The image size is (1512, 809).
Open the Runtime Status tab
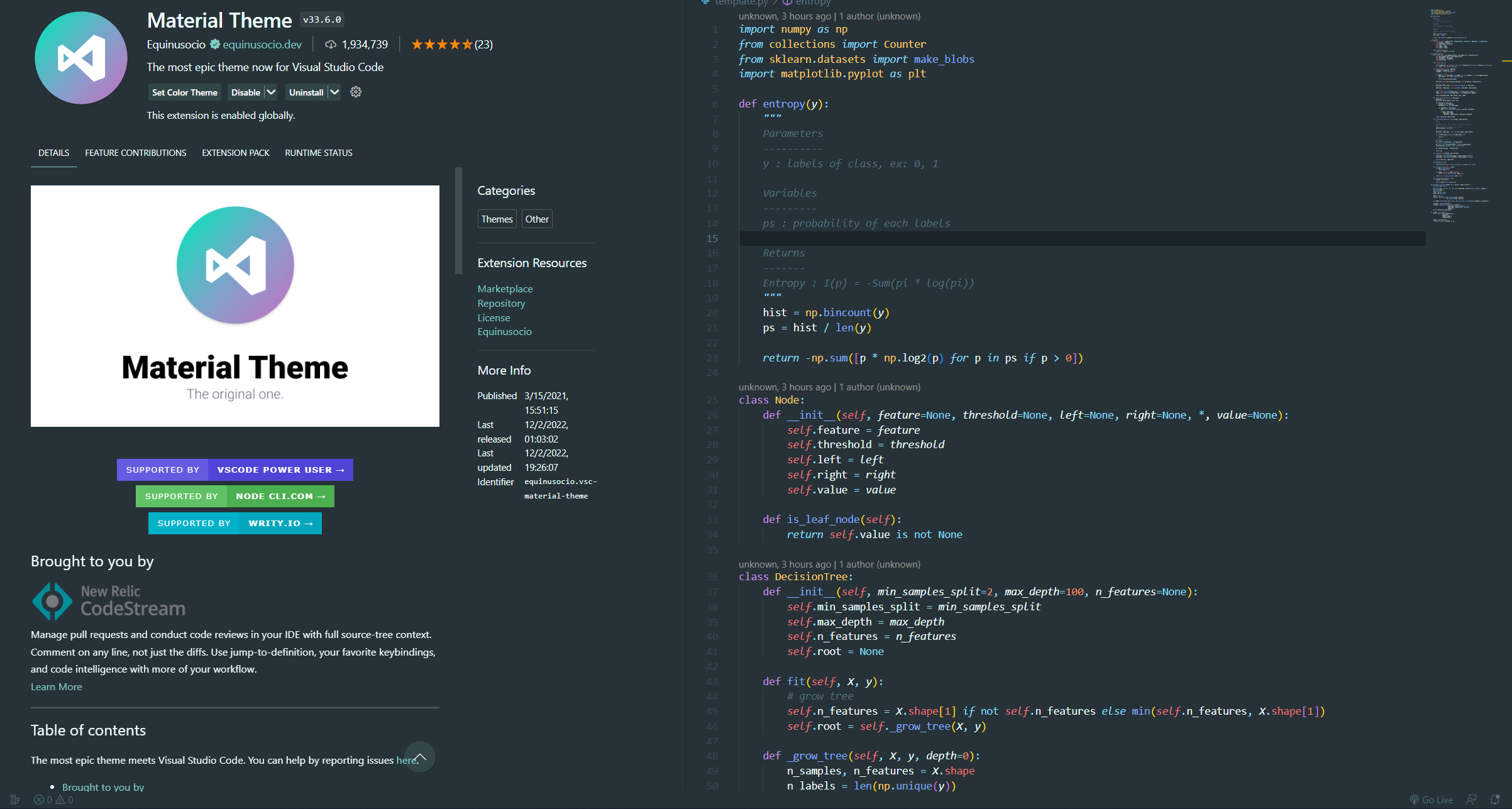point(318,153)
